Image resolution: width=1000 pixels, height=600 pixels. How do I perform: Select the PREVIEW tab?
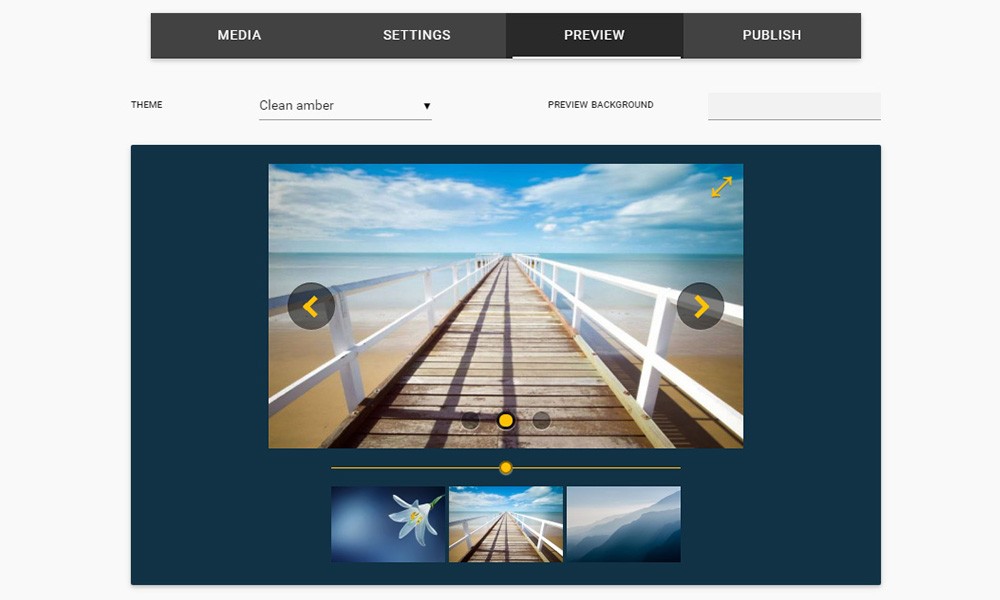tap(594, 35)
